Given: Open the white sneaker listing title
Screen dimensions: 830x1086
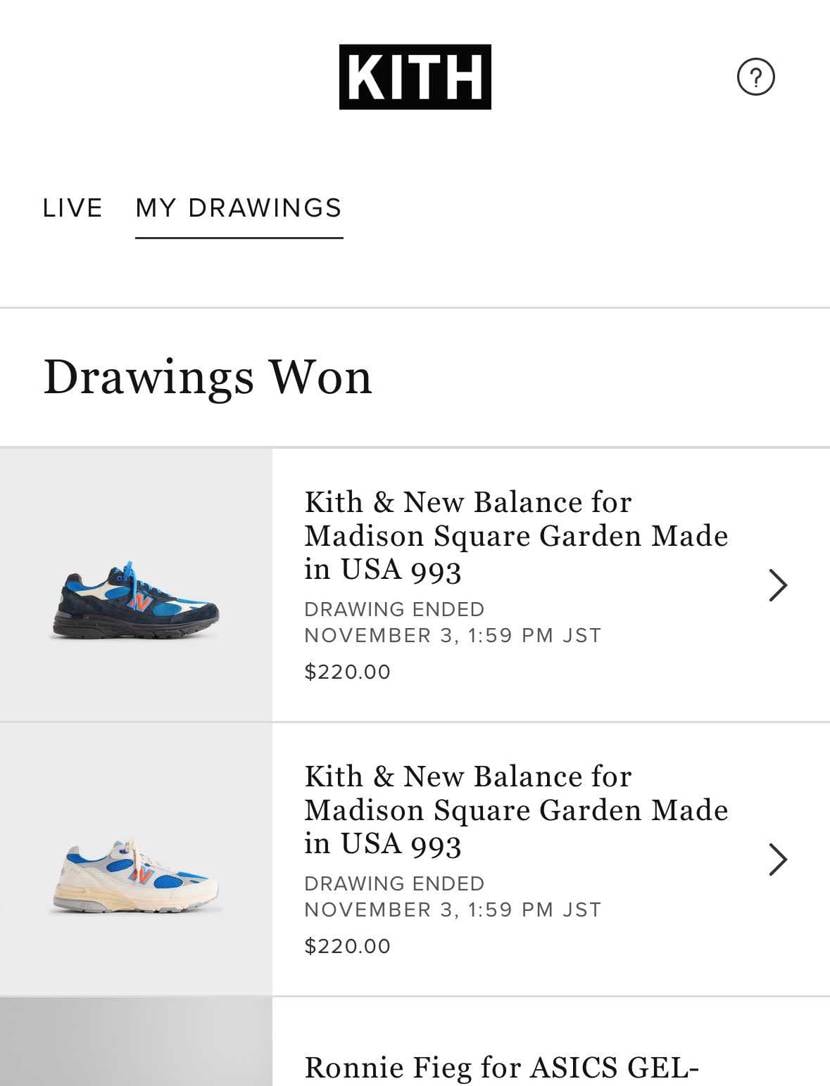Looking at the screenshot, I should click(x=515, y=810).
